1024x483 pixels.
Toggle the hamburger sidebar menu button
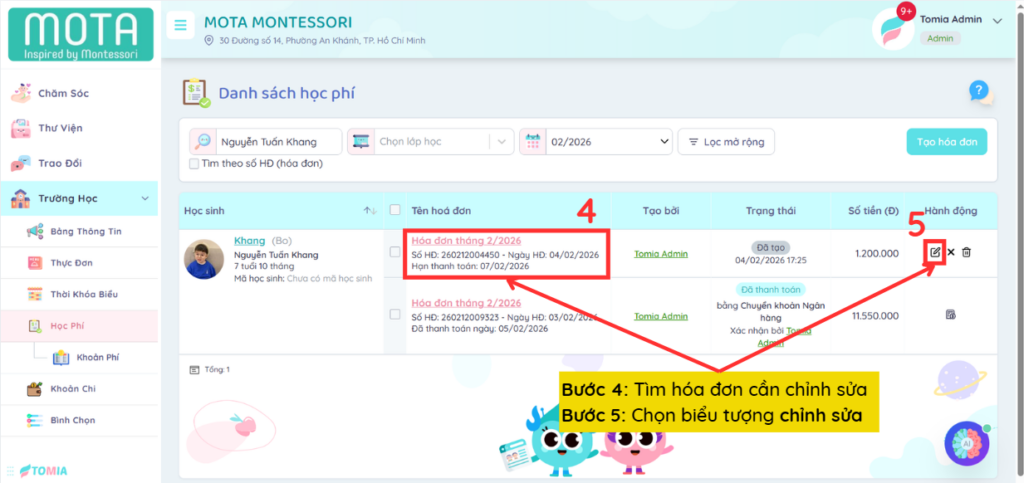[x=180, y=25]
